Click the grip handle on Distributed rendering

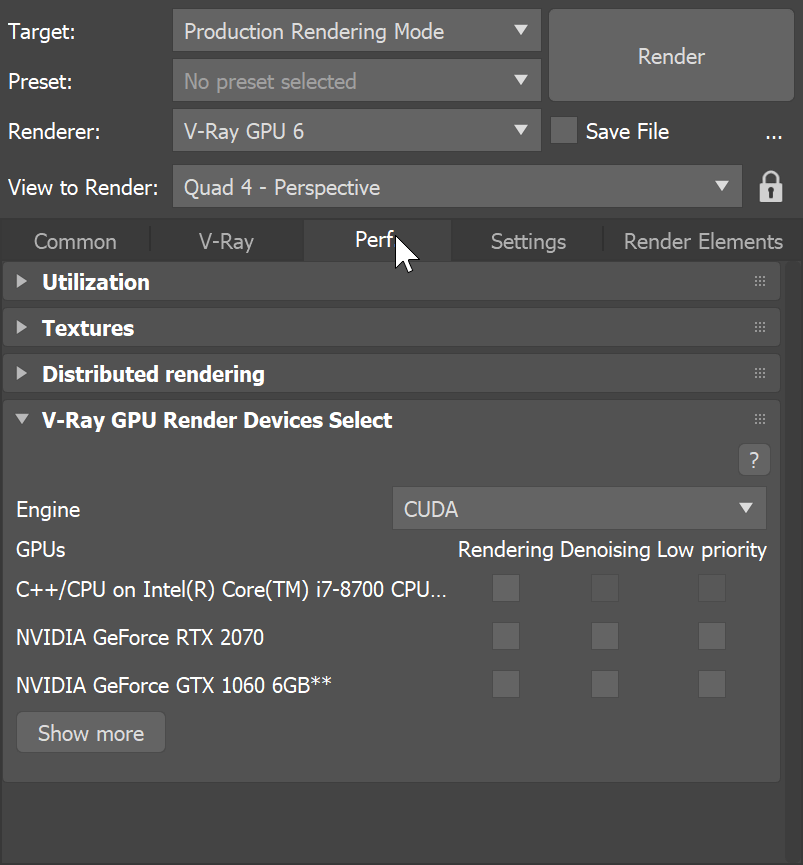pyautogui.click(x=759, y=373)
